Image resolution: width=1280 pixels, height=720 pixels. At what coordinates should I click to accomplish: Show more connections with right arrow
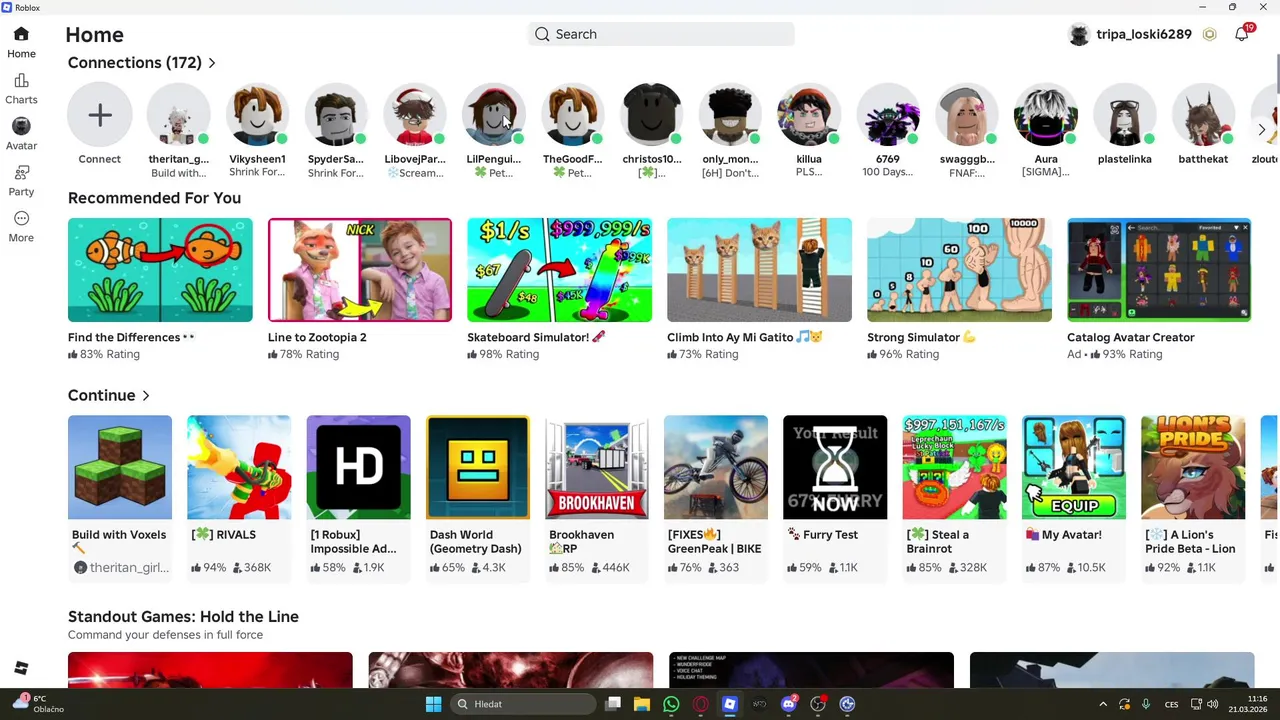(x=1261, y=129)
